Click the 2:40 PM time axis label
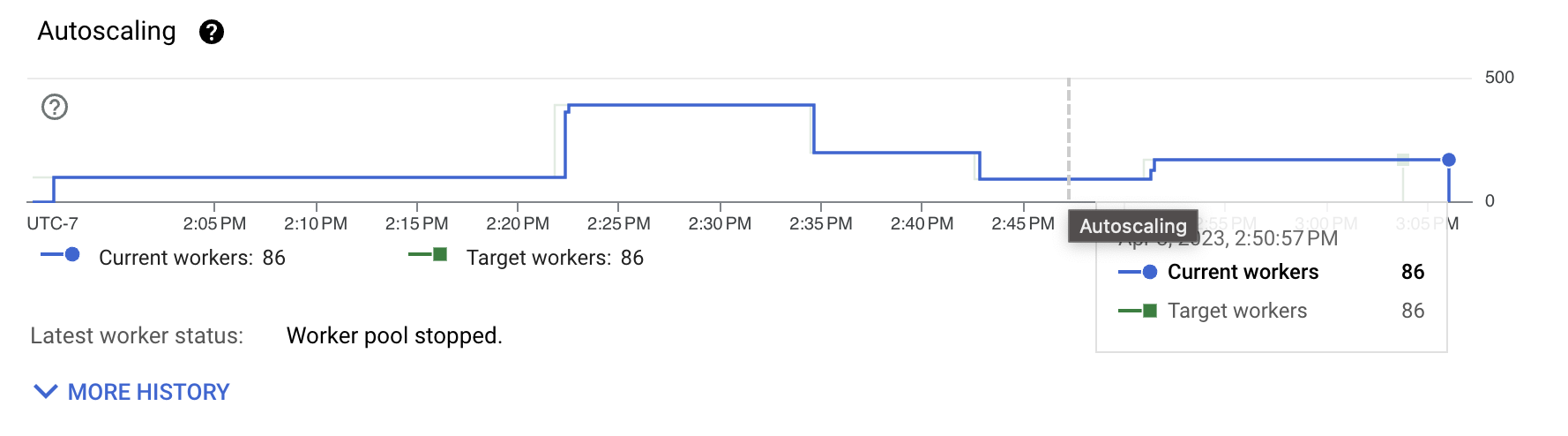Viewport: 1568px width, 436px height. (922, 224)
